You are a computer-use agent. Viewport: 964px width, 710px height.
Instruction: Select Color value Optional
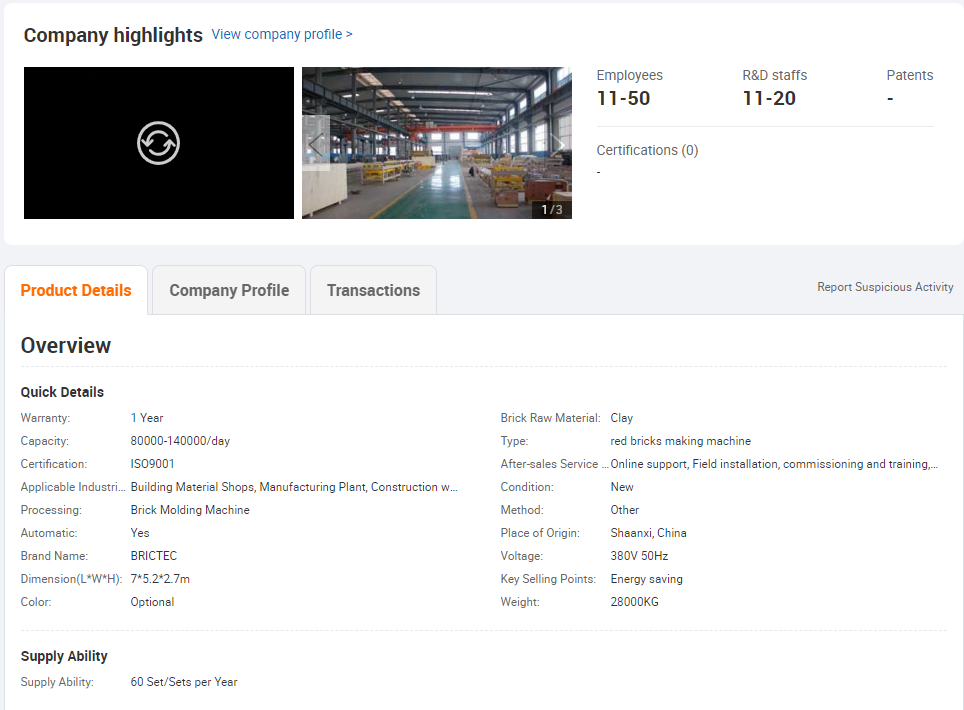point(152,602)
